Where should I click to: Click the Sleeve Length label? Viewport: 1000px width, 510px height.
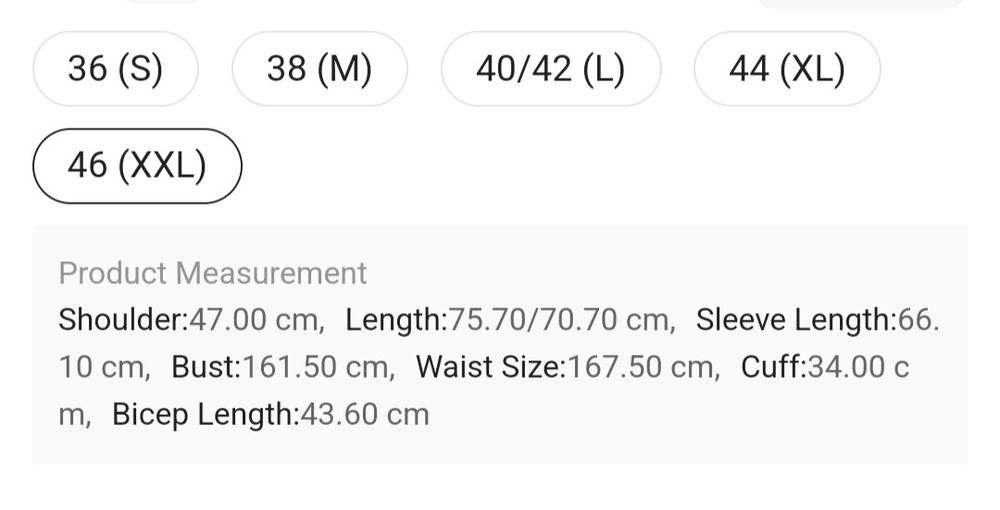pyautogui.click(x=795, y=320)
